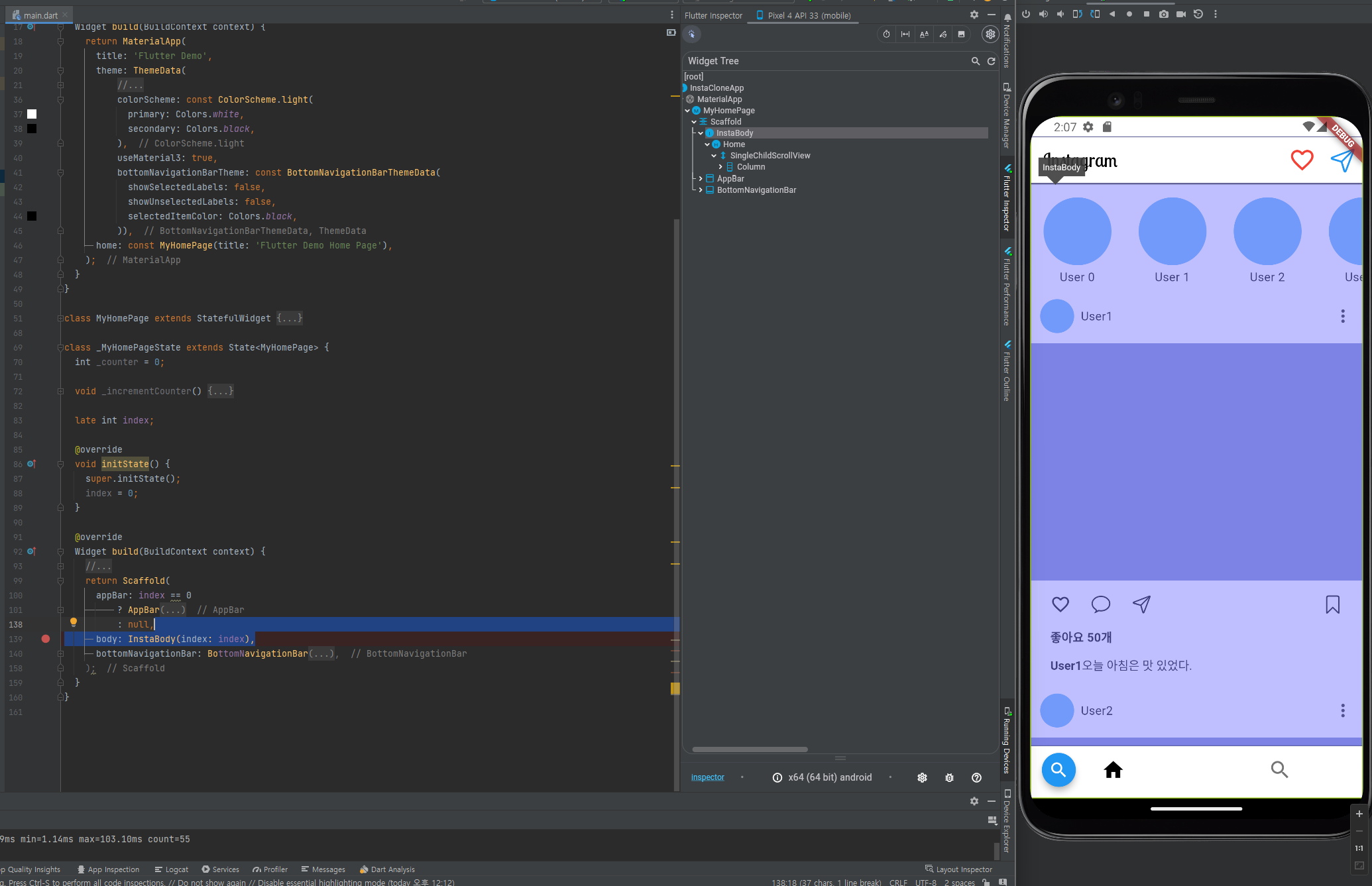Switch to Pixel 4 API 33 tab
Viewport: 1372px width, 886px height.
click(x=803, y=15)
